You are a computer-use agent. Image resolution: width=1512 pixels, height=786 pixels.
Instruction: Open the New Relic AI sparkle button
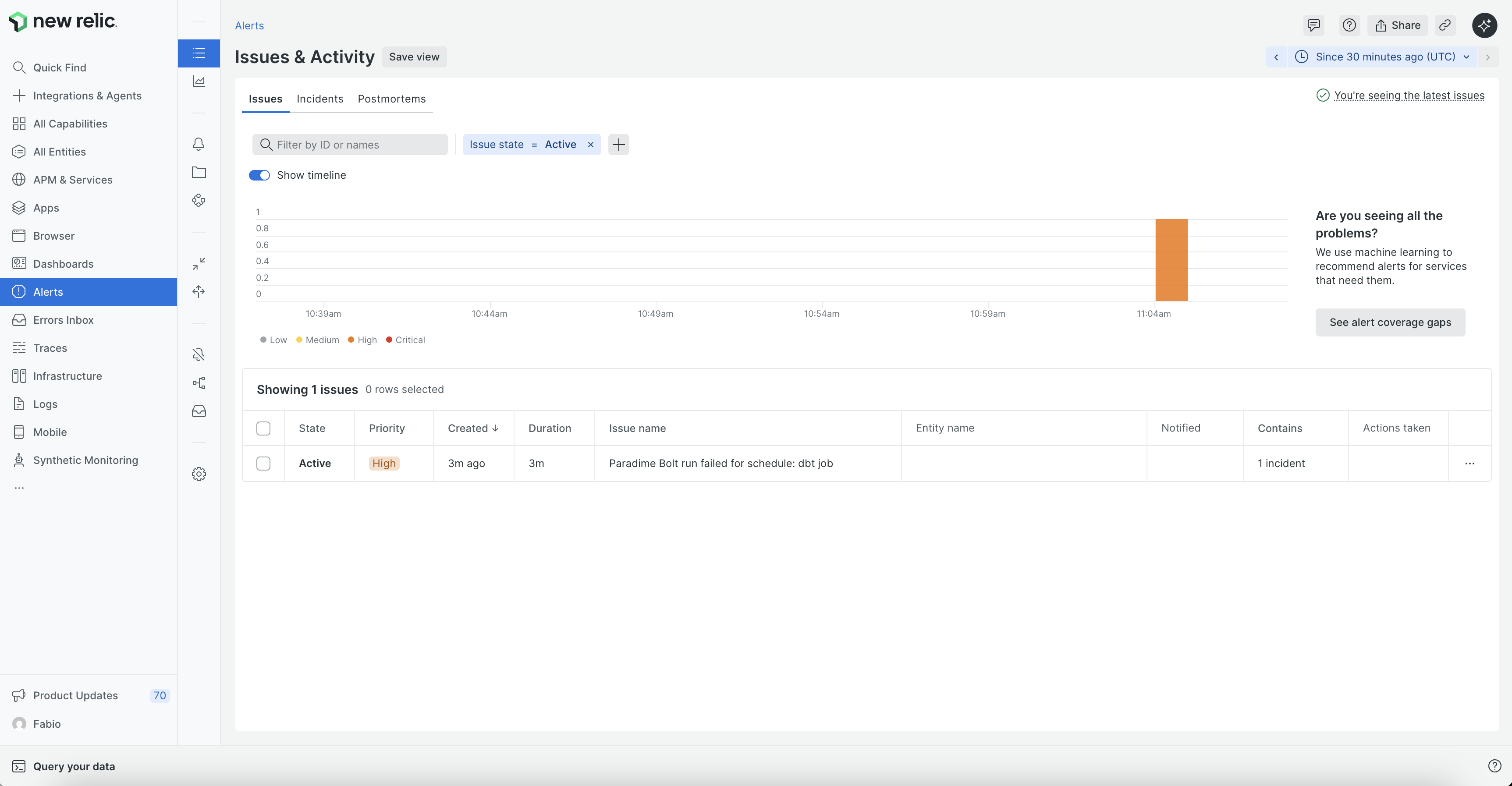pyautogui.click(x=1484, y=25)
